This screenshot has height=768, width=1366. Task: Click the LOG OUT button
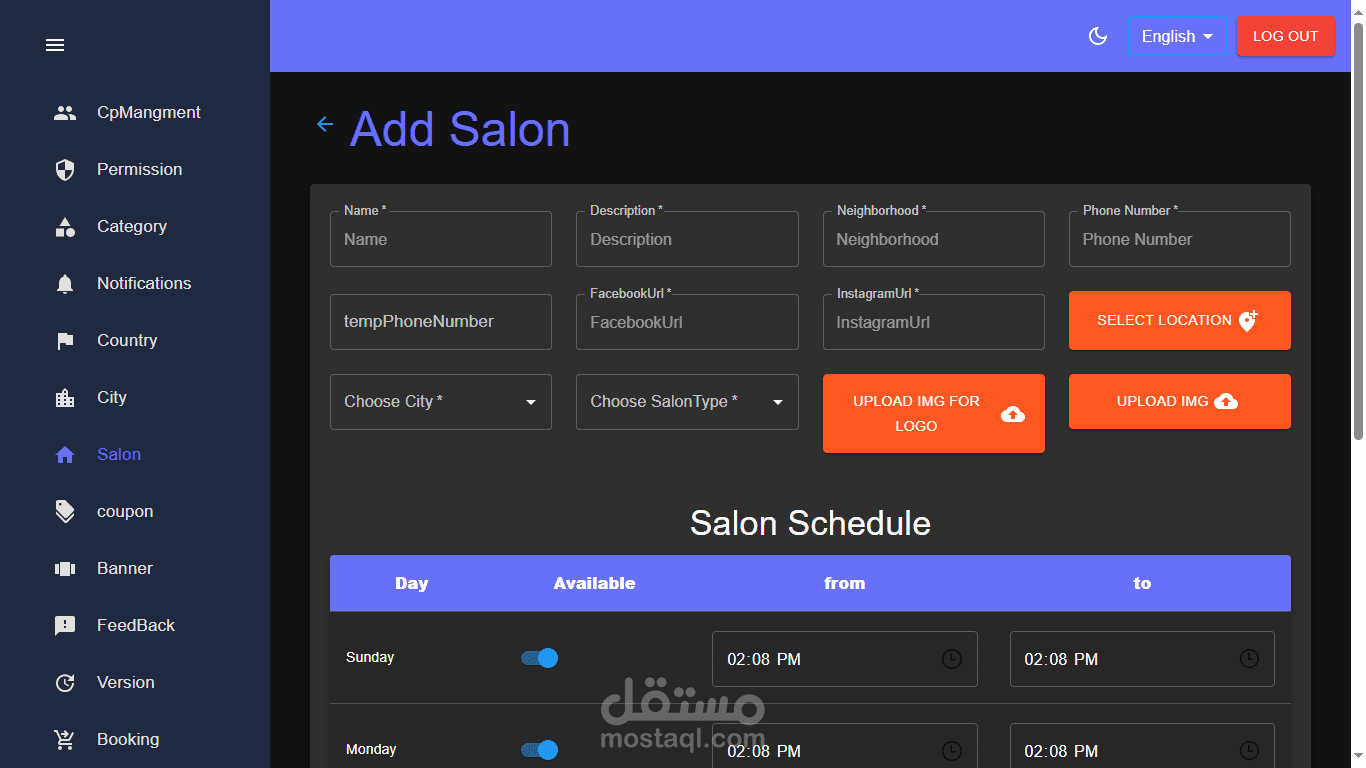click(1286, 36)
